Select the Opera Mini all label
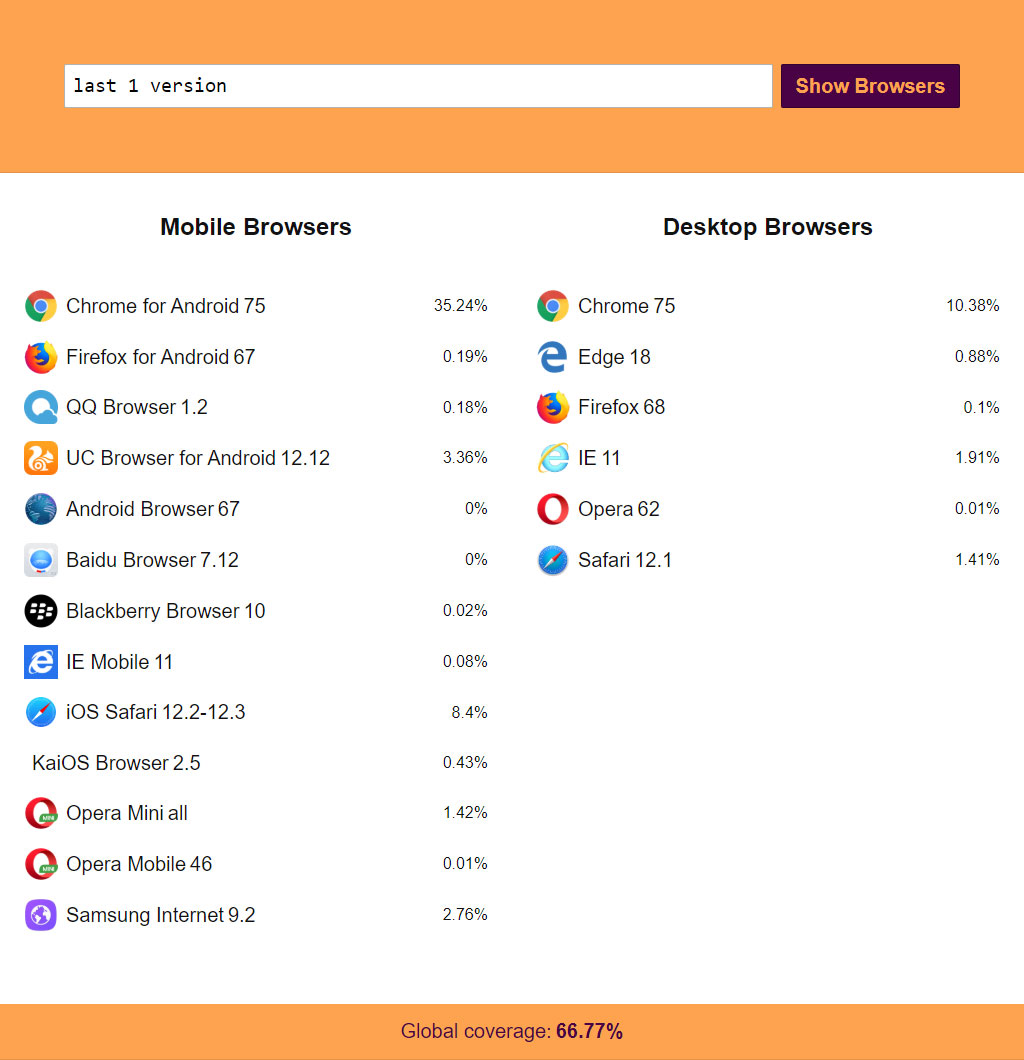1024x1060 pixels. click(126, 813)
